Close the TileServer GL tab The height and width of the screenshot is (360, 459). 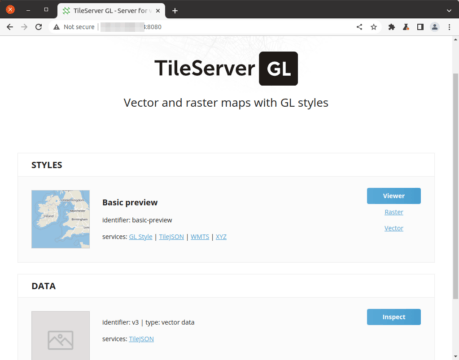pyautogui.click(x=158, y=11)
